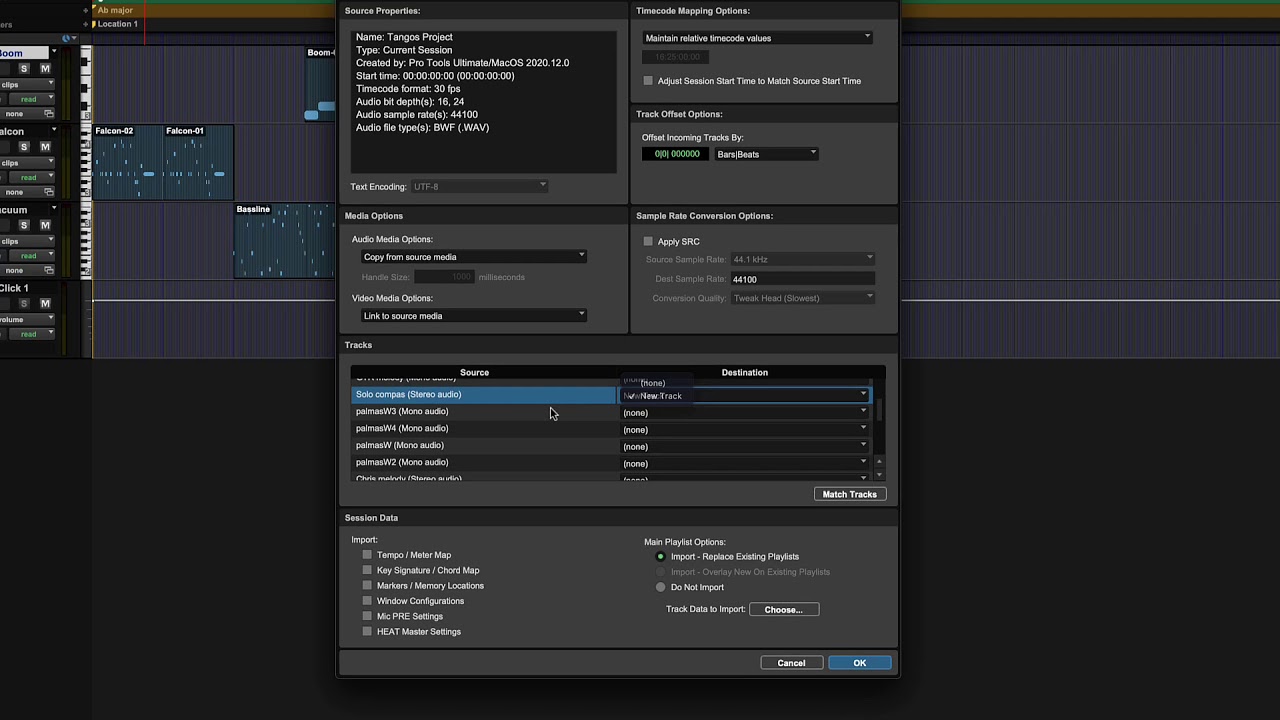Select the Falcon-02 MIDI clip
This screenshot has height=720, width=1280.
tap(128, 163)
